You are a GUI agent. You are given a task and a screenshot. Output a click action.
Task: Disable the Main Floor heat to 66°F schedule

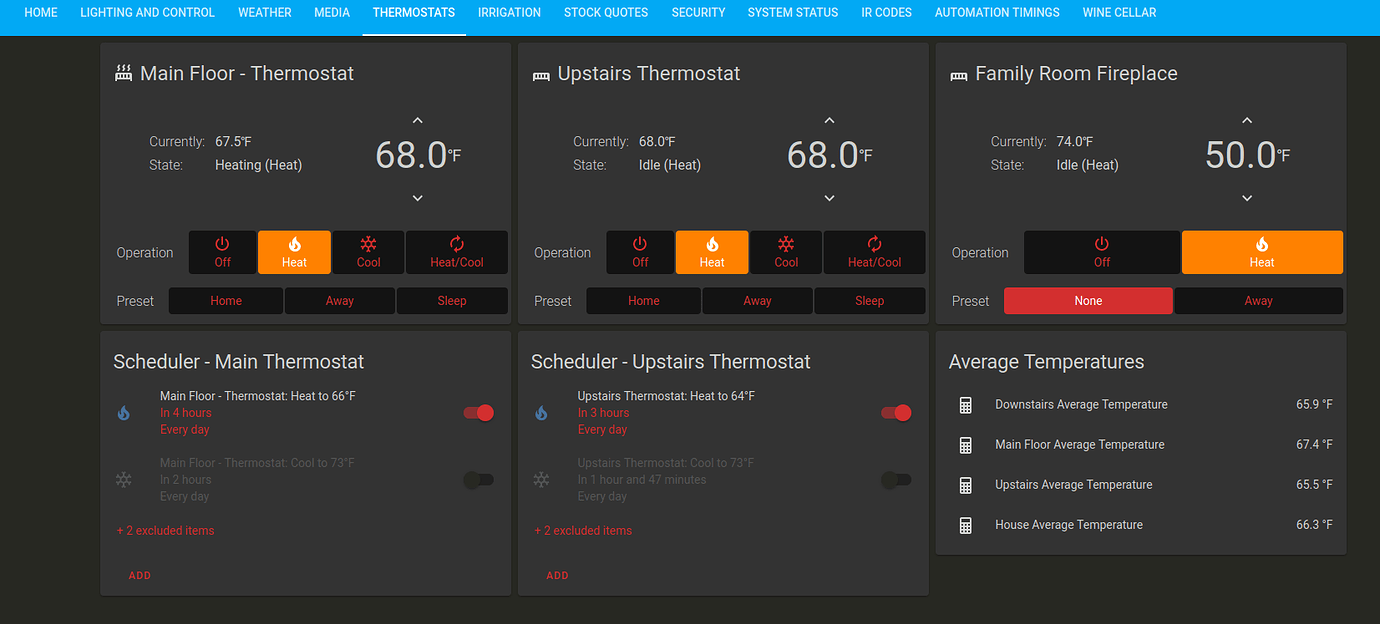478,412
